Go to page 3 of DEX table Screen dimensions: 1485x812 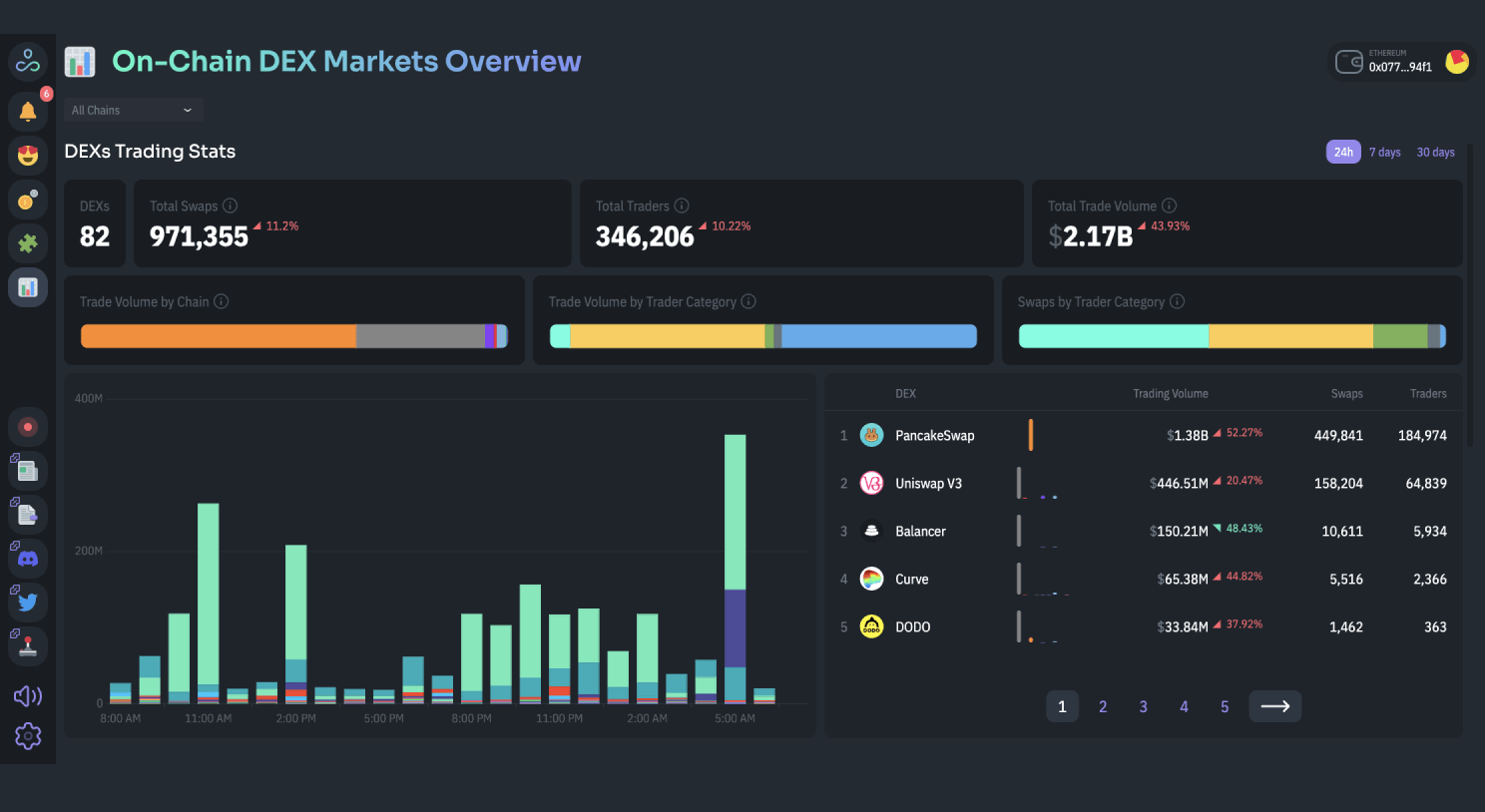click(1143, 706)
